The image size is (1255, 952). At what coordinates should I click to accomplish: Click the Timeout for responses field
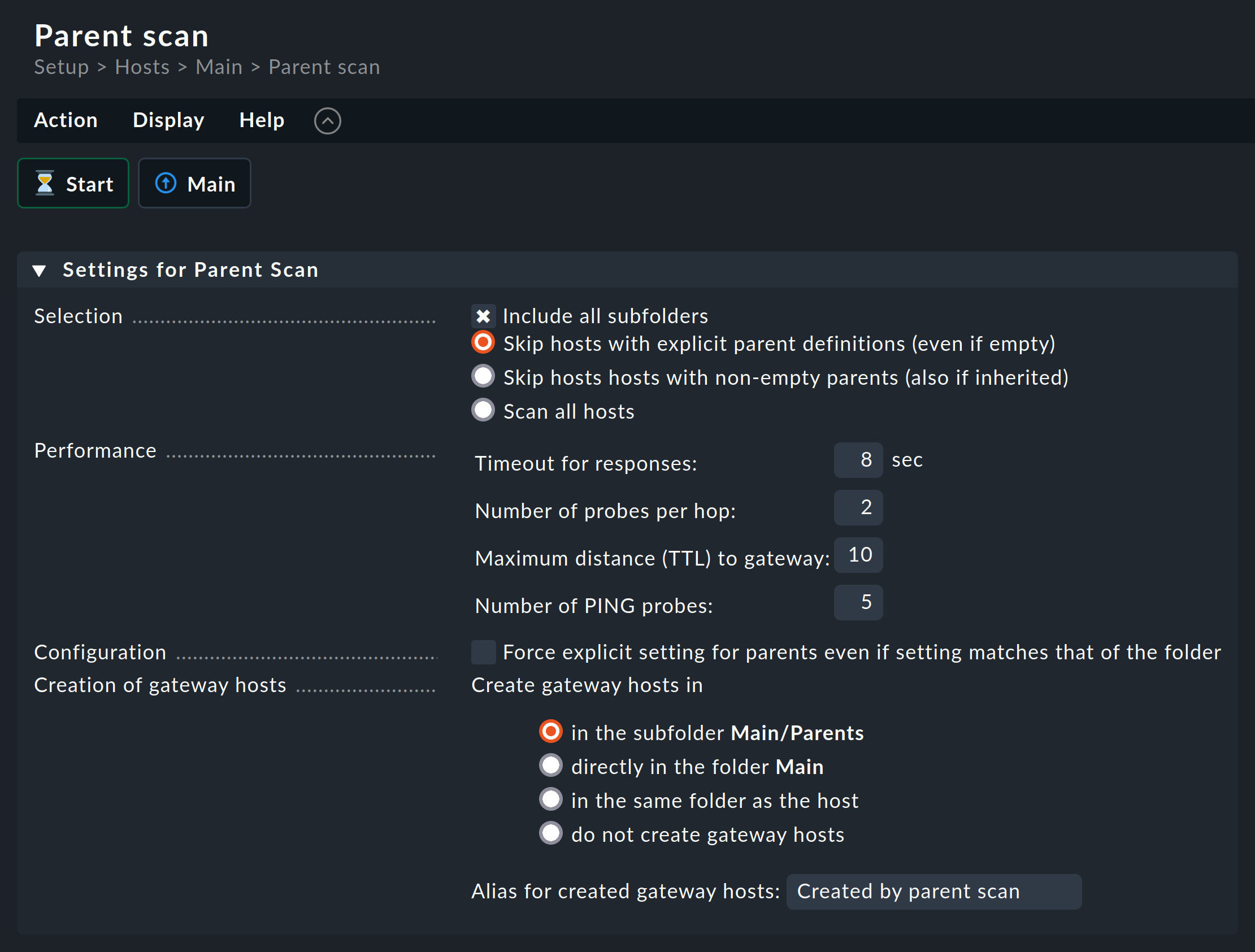click(x=858, y=460)
